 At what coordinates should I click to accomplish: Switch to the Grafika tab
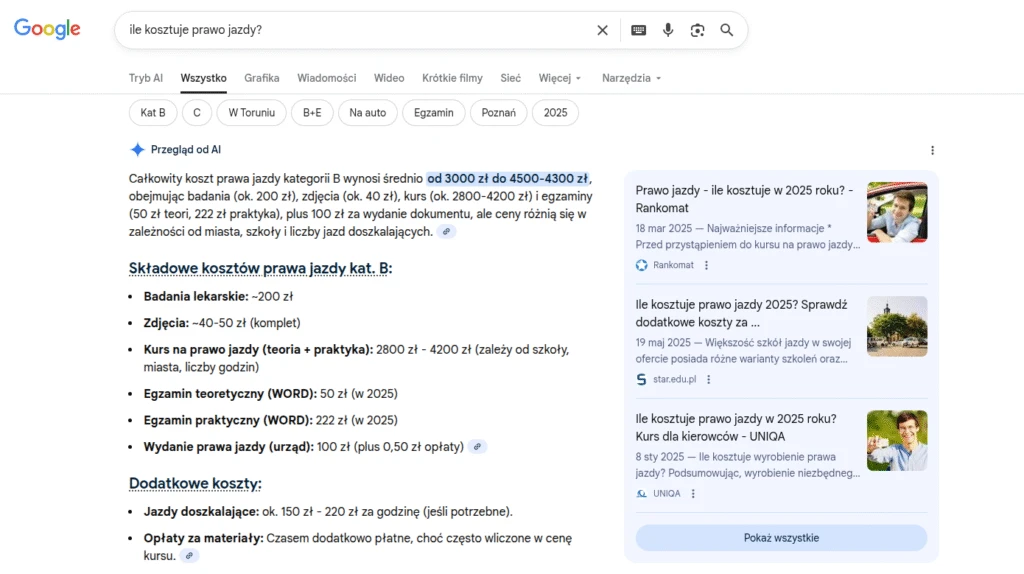262,78
